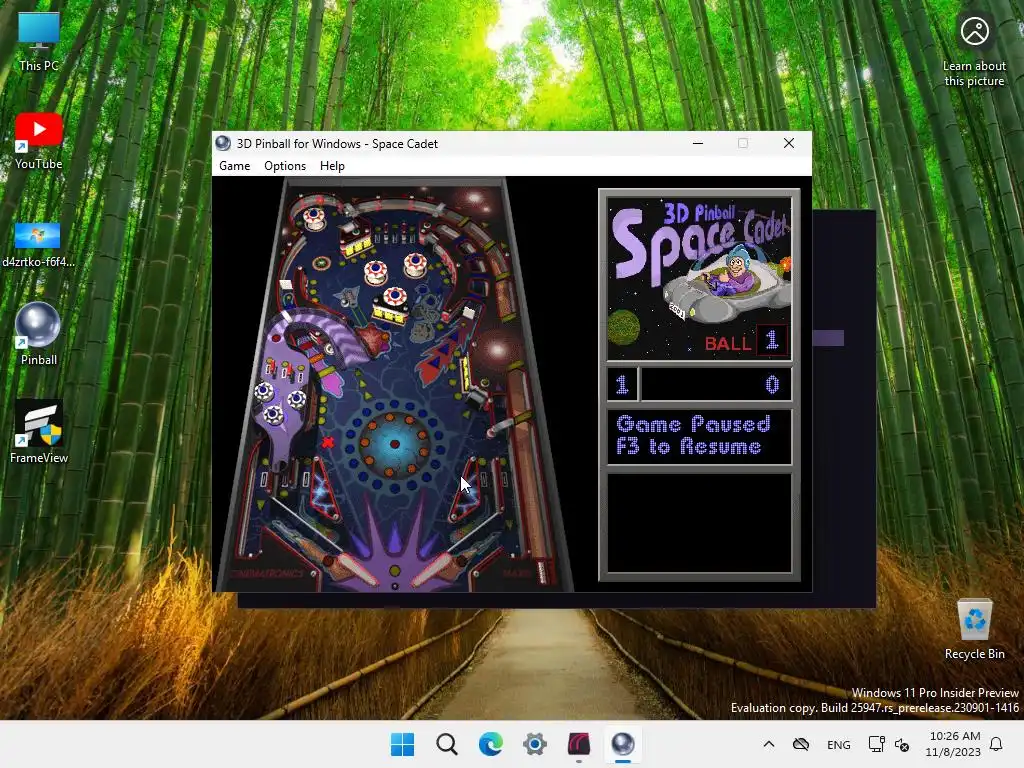
Task: Open the Game menu
Action: (234, 166)
